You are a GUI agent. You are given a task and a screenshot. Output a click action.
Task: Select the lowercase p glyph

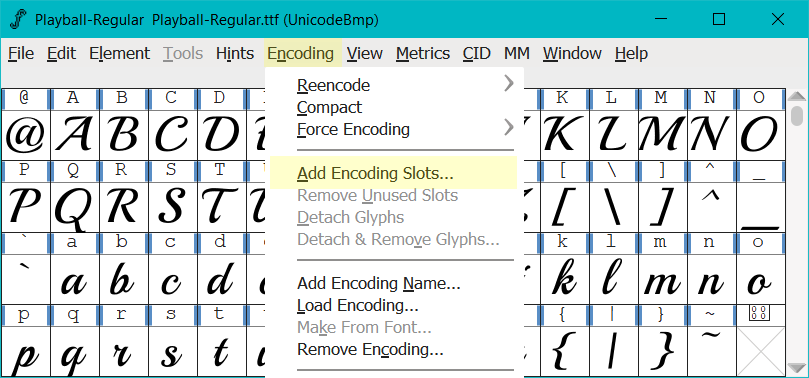click(26, 351)
